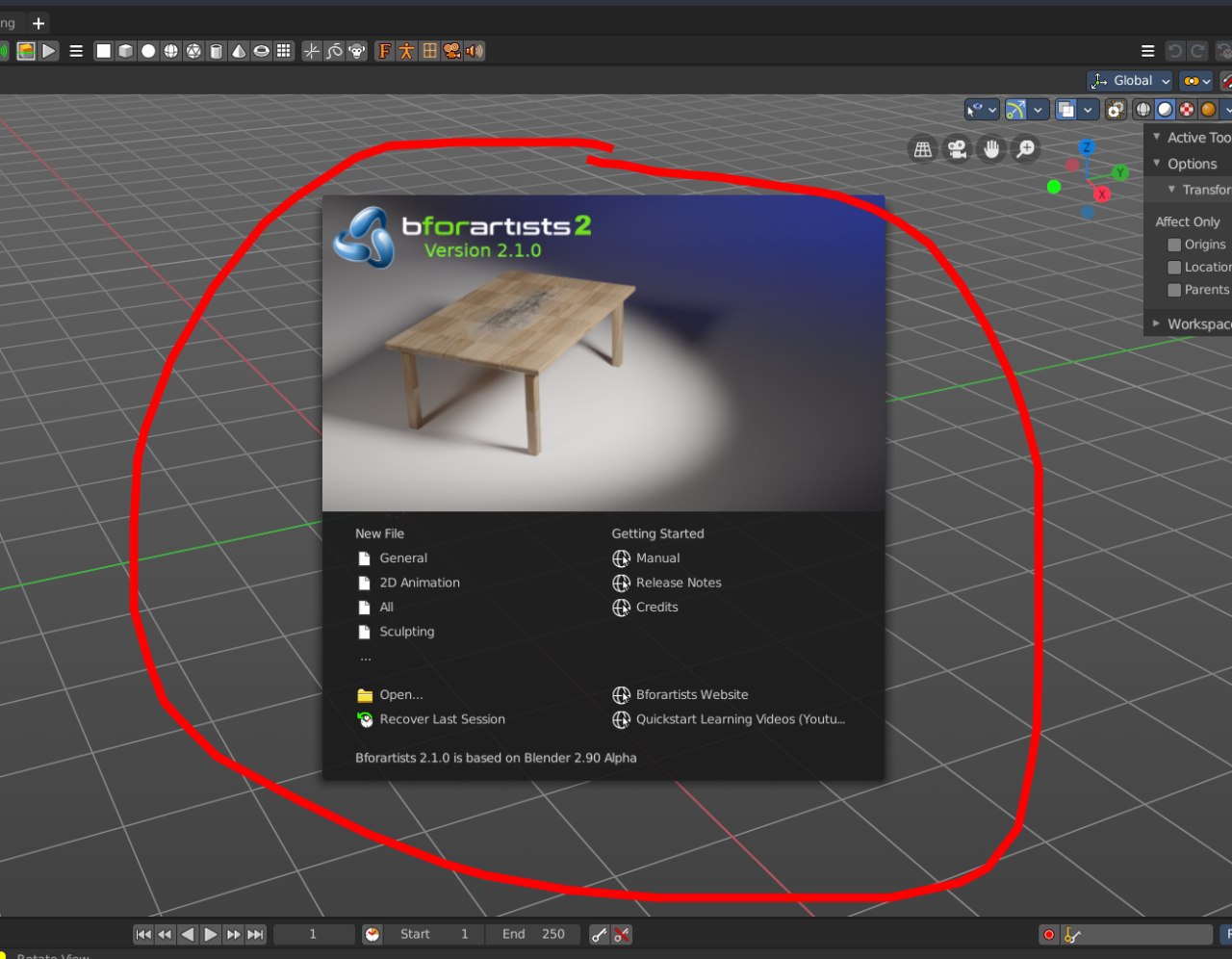
Task: Click the render image toolbar icon
Action: pyautogui.click(x=26, y=51)
